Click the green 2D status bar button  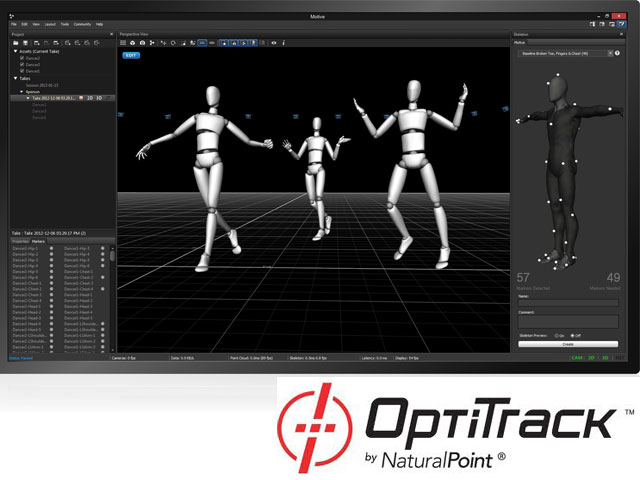point(591,358)
